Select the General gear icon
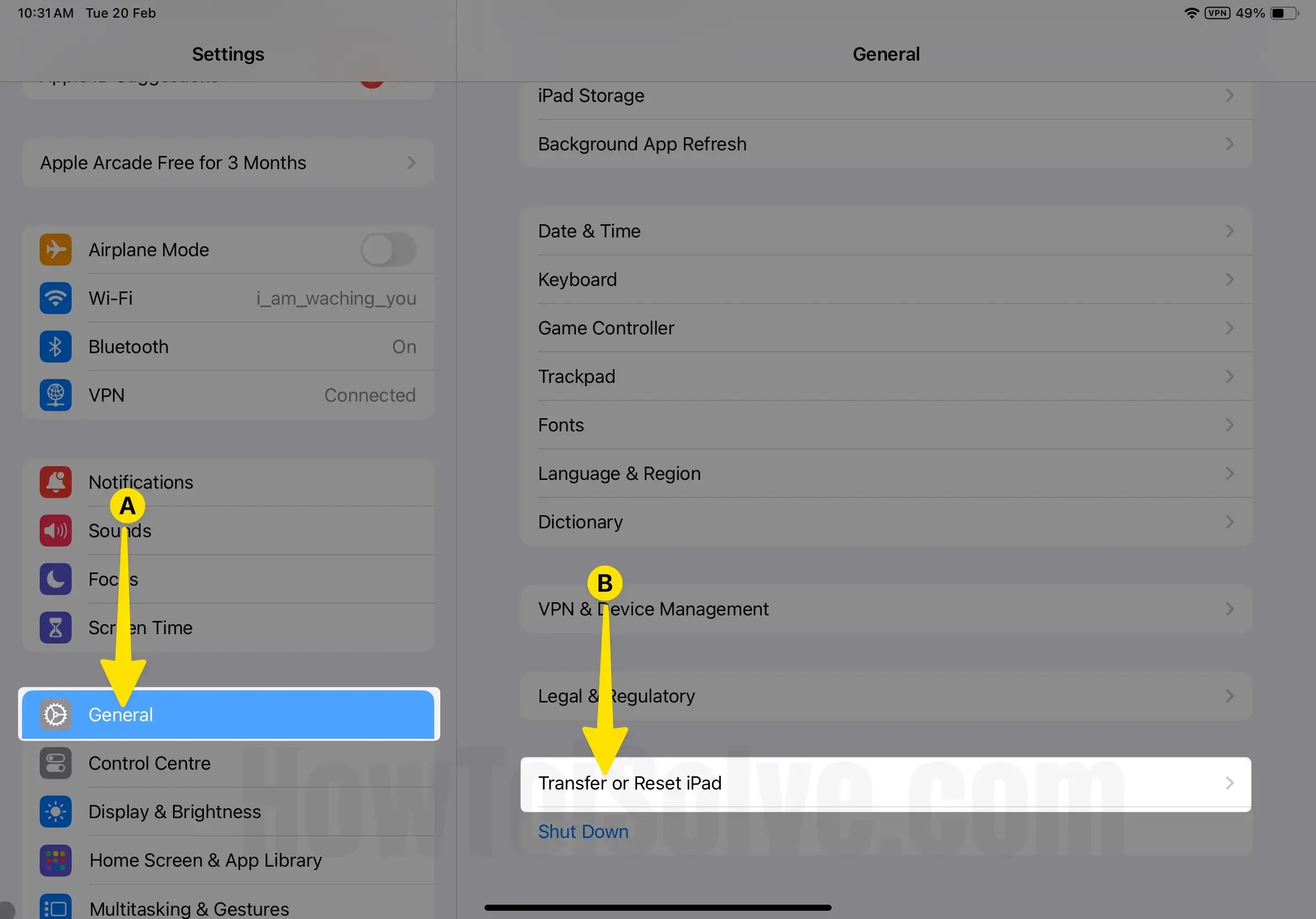Image resolution: width=1316 pixels, height=919 pixels. pos(55,715)
